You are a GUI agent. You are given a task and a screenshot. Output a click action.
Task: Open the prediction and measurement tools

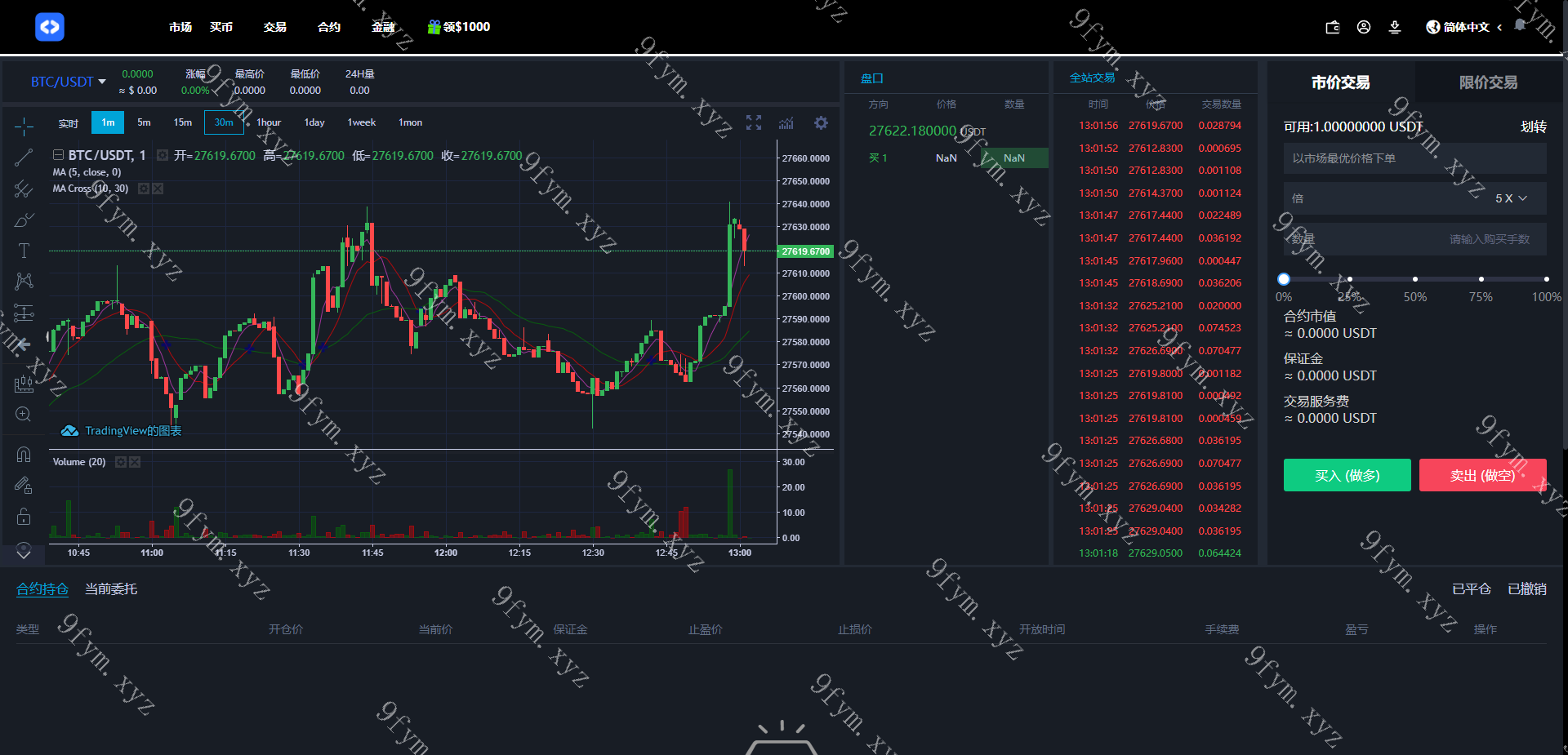pyautogui.click(x=24, y=313)
